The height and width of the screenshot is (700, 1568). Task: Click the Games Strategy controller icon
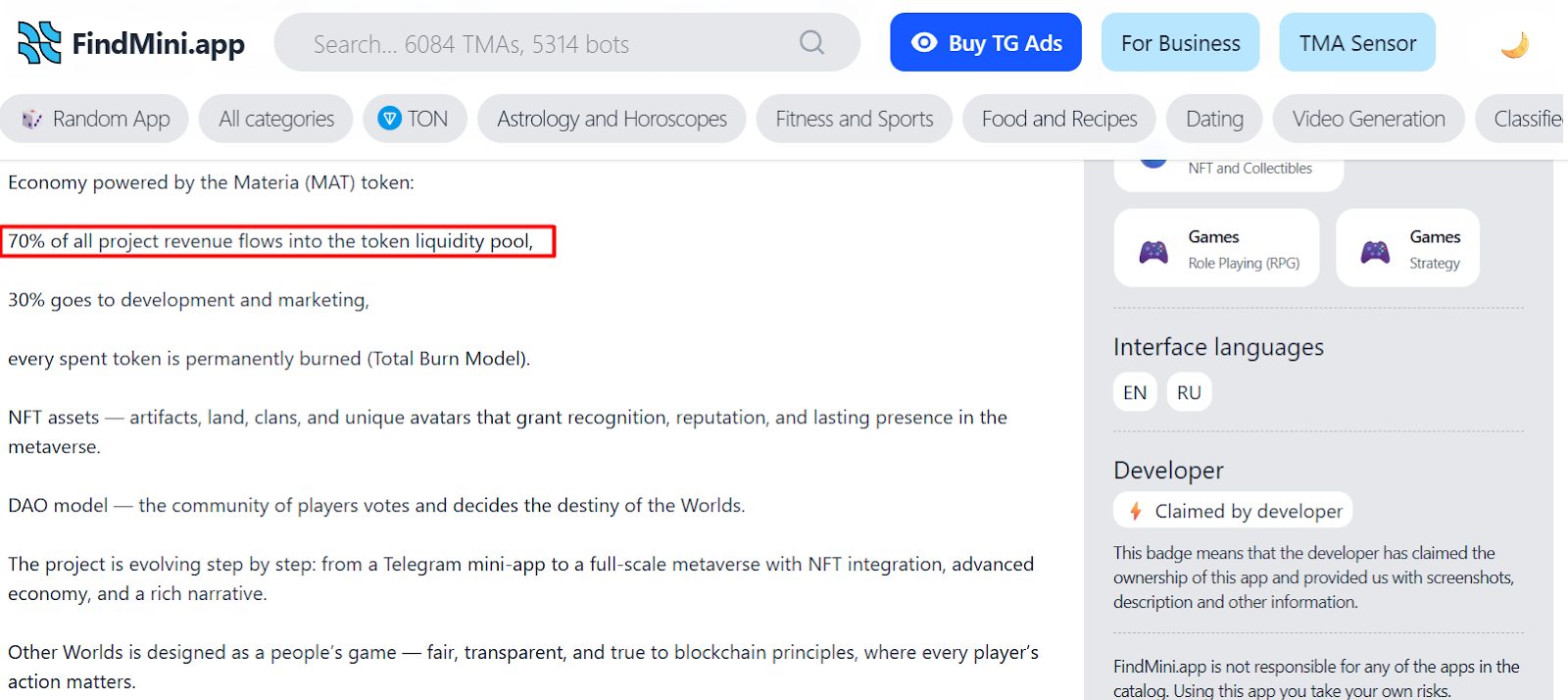point(1375,251)
